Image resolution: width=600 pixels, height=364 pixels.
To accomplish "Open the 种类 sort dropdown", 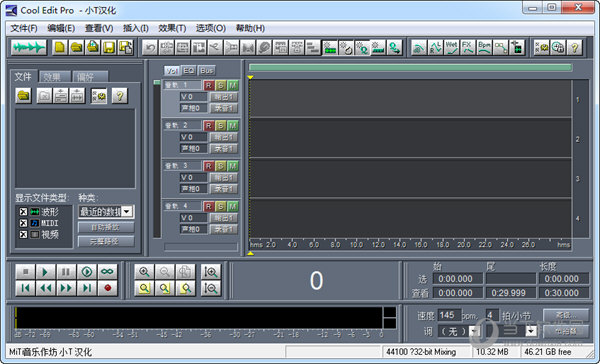I will point(127,211).
